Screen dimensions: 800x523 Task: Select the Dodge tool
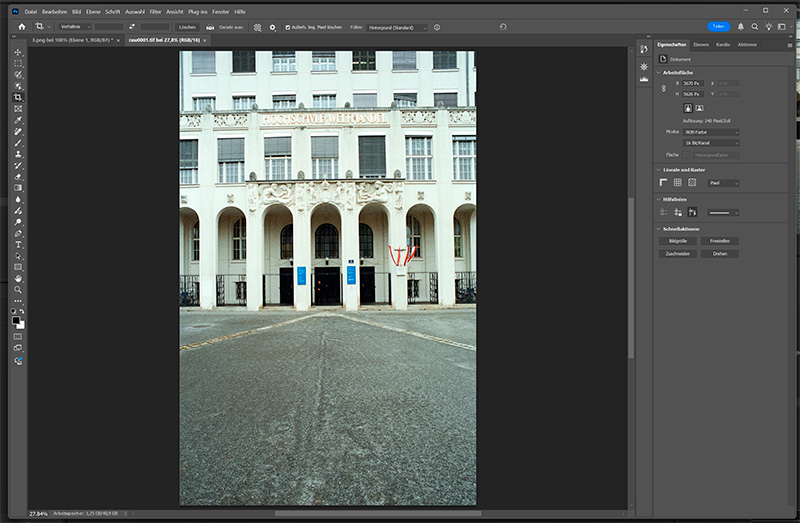(x=18, y=222)
